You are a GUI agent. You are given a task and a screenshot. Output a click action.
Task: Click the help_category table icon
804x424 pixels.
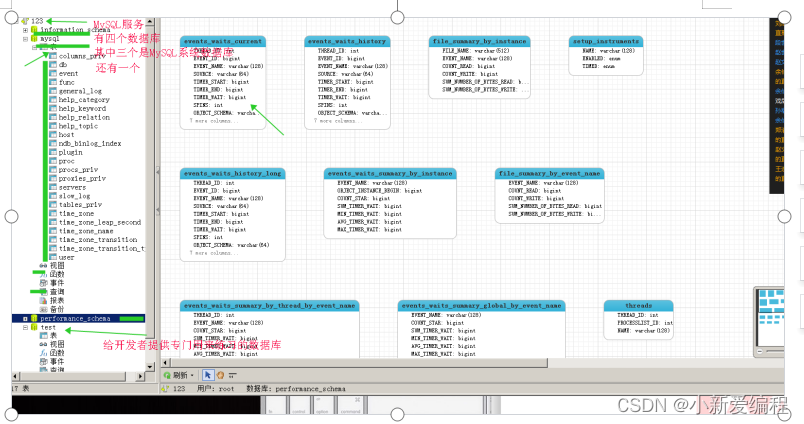click(53, 99)
